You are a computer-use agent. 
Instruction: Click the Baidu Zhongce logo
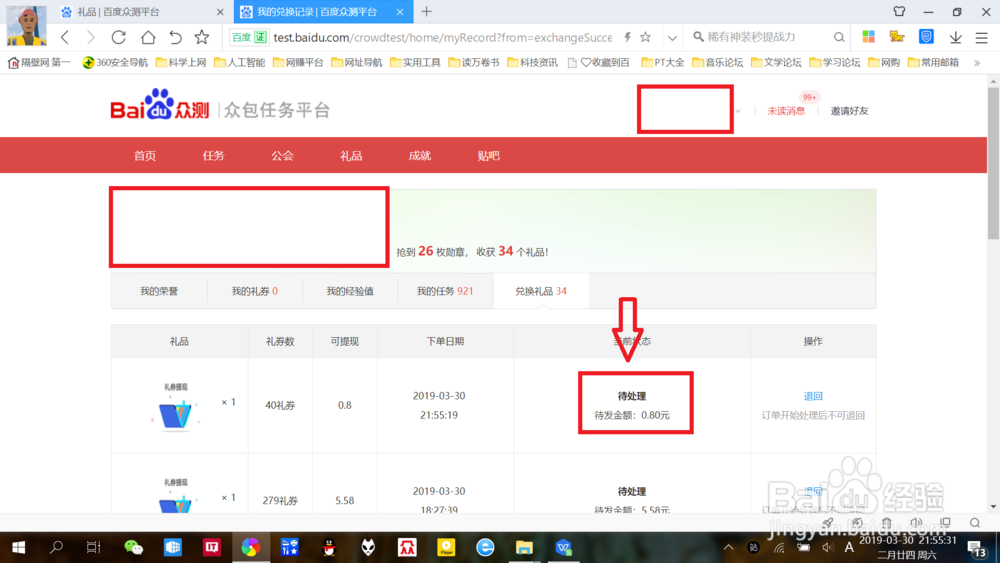(x=159, y=105)
